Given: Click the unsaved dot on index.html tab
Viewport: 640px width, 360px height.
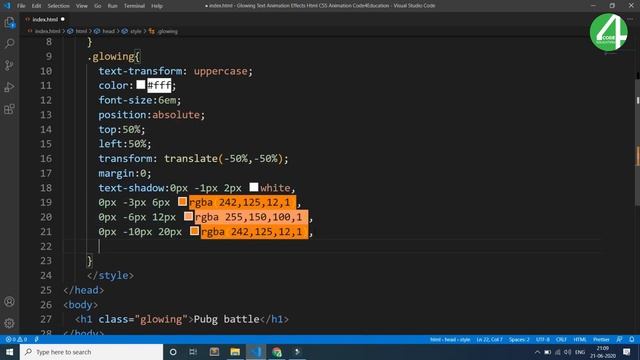Looking at the screenshot, I should pyautogui.click(x=63, y=19).
